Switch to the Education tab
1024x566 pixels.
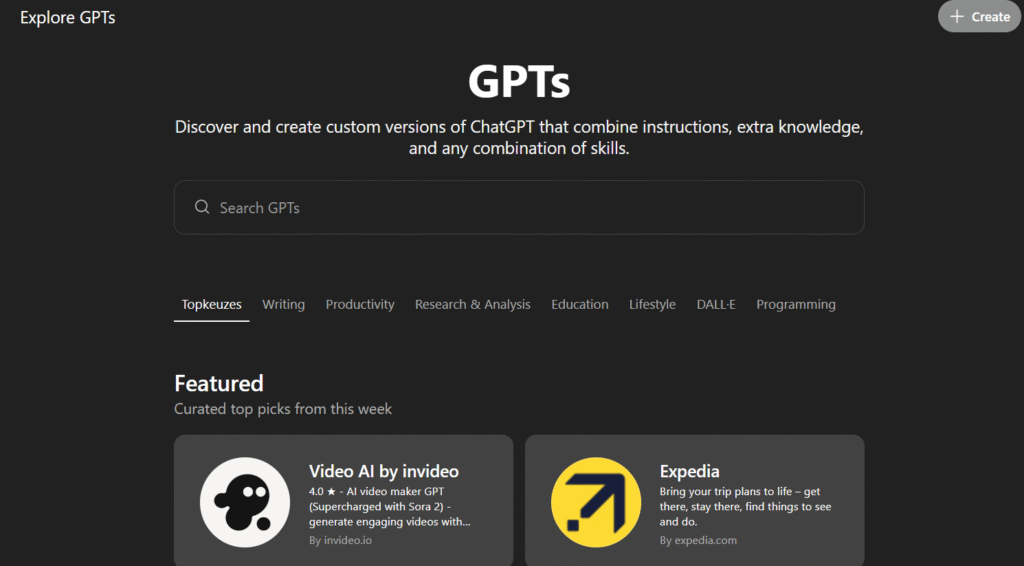point(580,305)
